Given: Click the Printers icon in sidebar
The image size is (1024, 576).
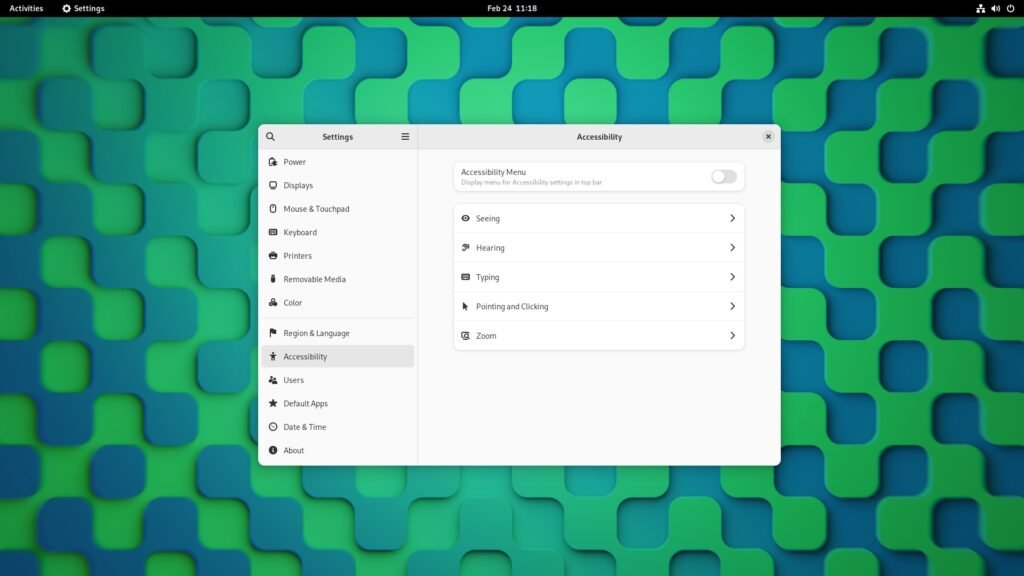Looking at the screenshot, I should [273, 256].
